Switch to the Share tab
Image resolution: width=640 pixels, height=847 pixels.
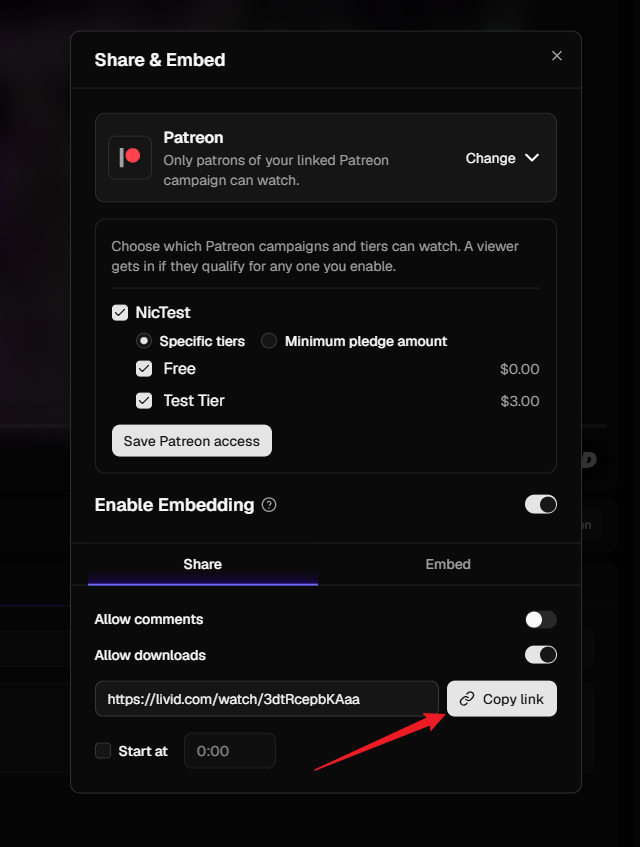[203, 564]
